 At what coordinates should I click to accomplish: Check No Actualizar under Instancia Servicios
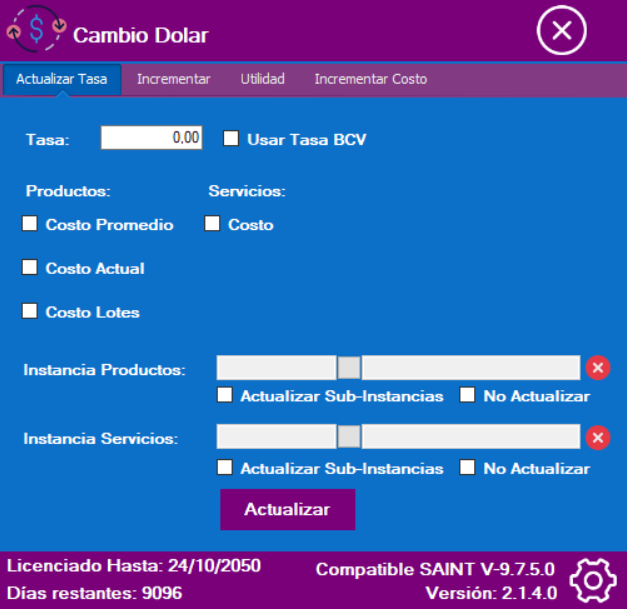[468, 467]
